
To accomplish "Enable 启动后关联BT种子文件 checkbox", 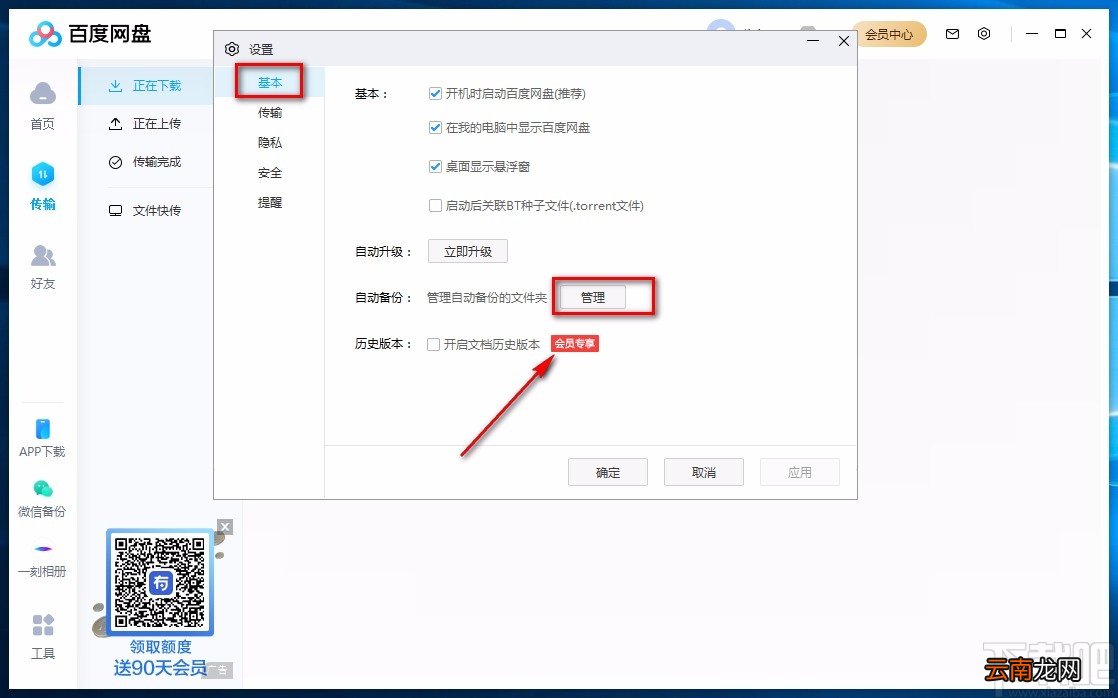I will click(435, 205).
